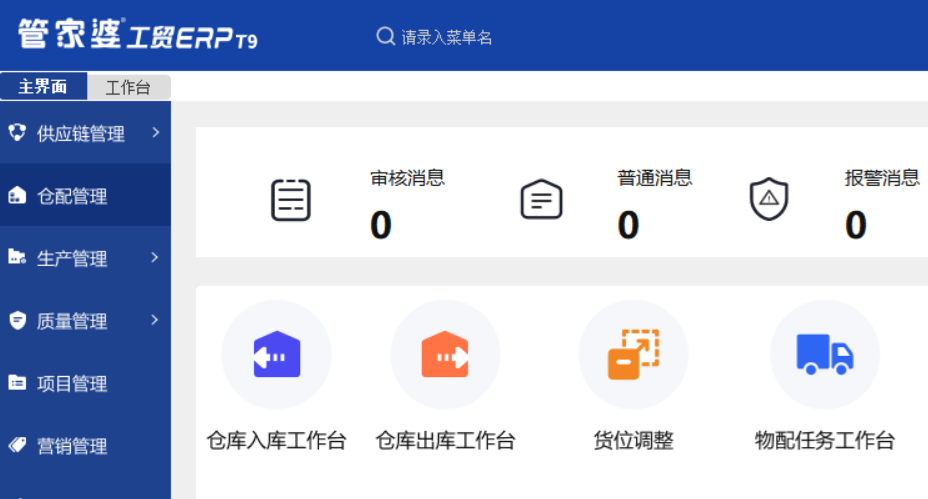Focus the 请录入菜单名 search field
The height and width of the screenshot is (499, 928).
tap(447, 37)
